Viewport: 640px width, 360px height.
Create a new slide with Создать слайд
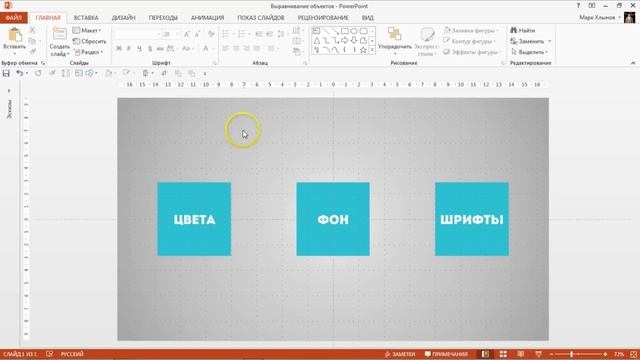pyautogui.click(x=59, y=42)
